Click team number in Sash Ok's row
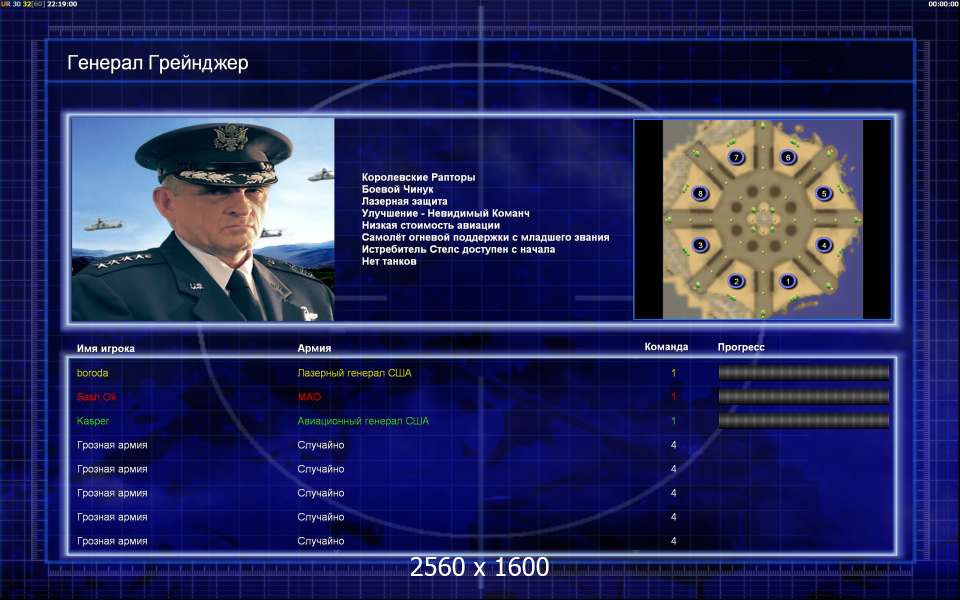 point(673,397)
